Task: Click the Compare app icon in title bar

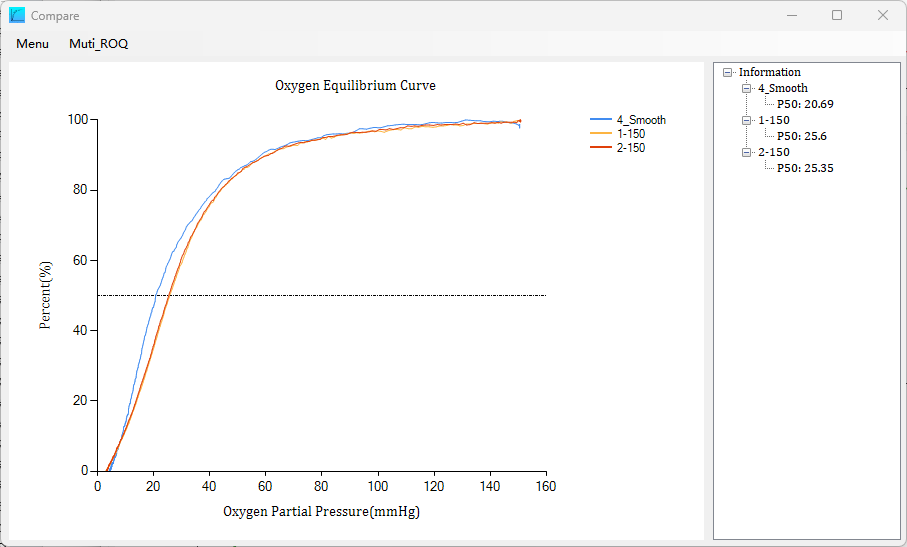Action: 17,15
